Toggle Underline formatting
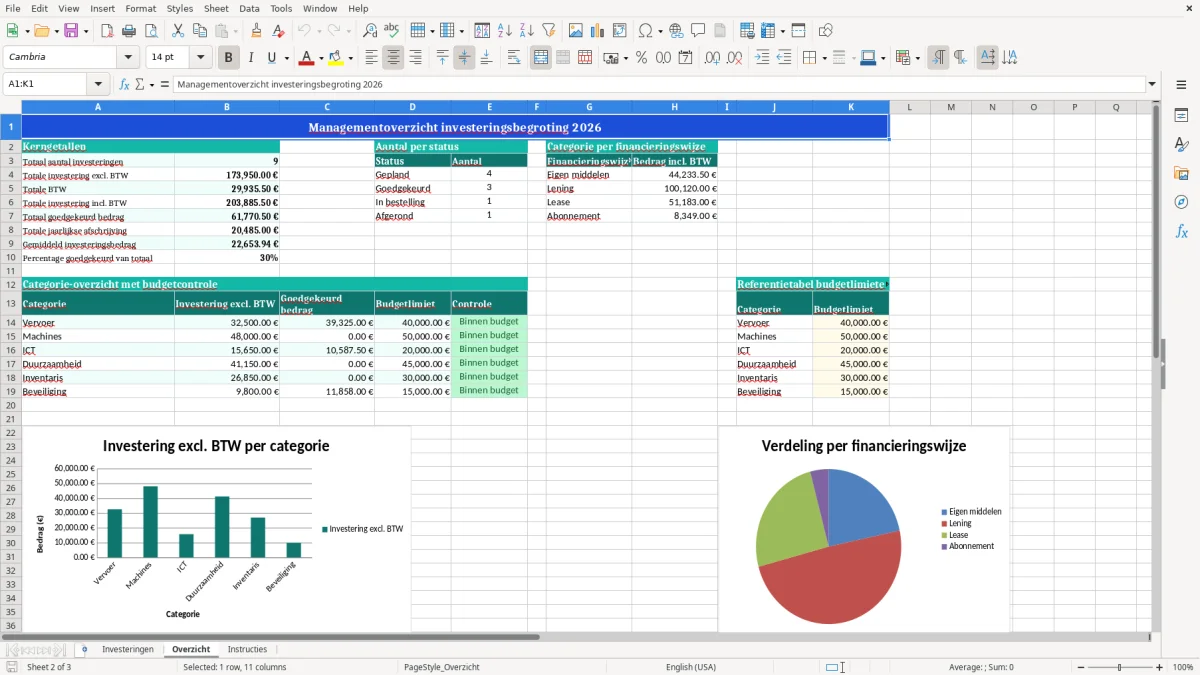The height and width of the screenshot is (675, 1200). point(272,58)
